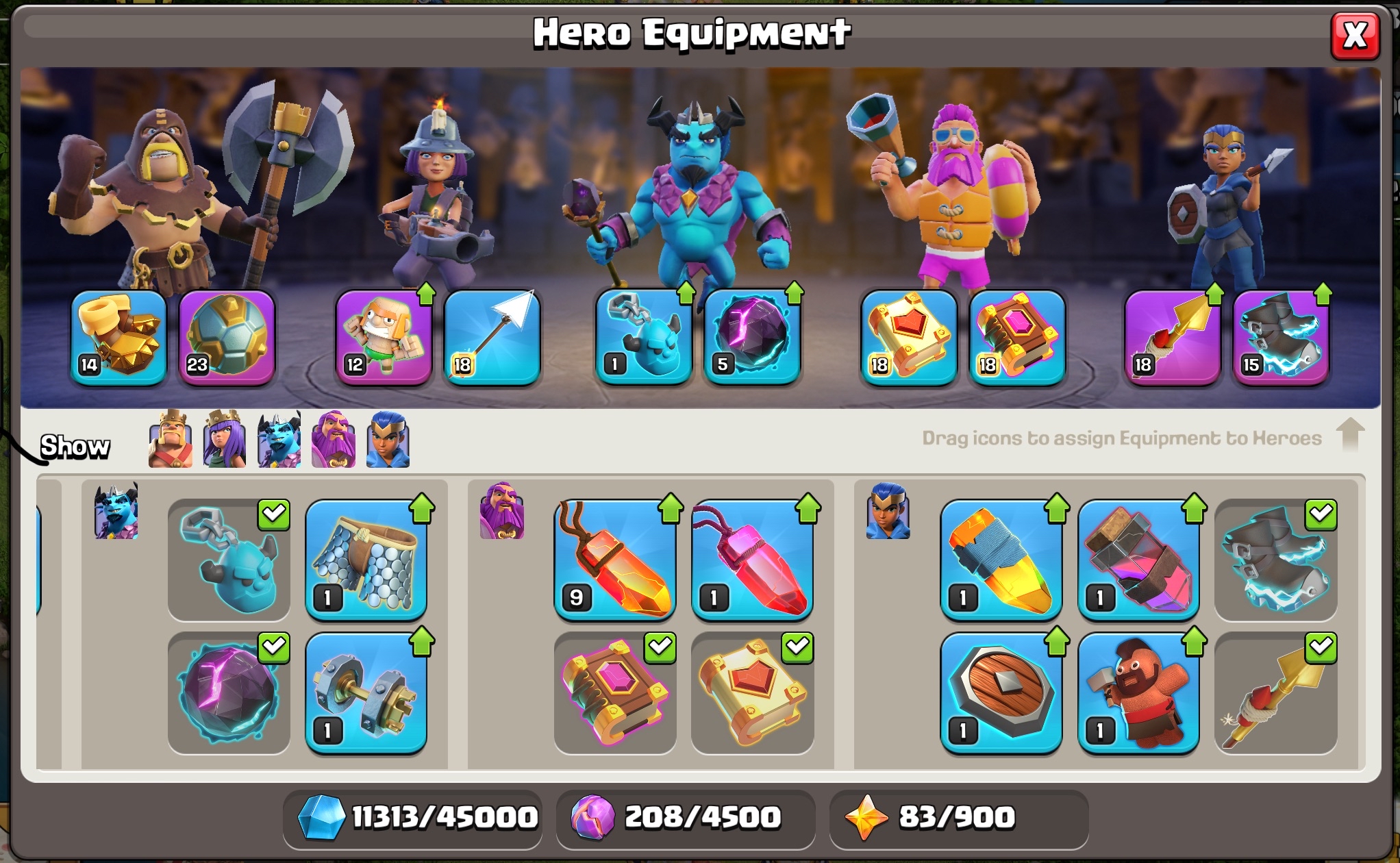This screenshot has height=863, width=1400.
Task: Choose the Metal Pants equipment item
Action: pyautogui.click(x=366, y=559)
